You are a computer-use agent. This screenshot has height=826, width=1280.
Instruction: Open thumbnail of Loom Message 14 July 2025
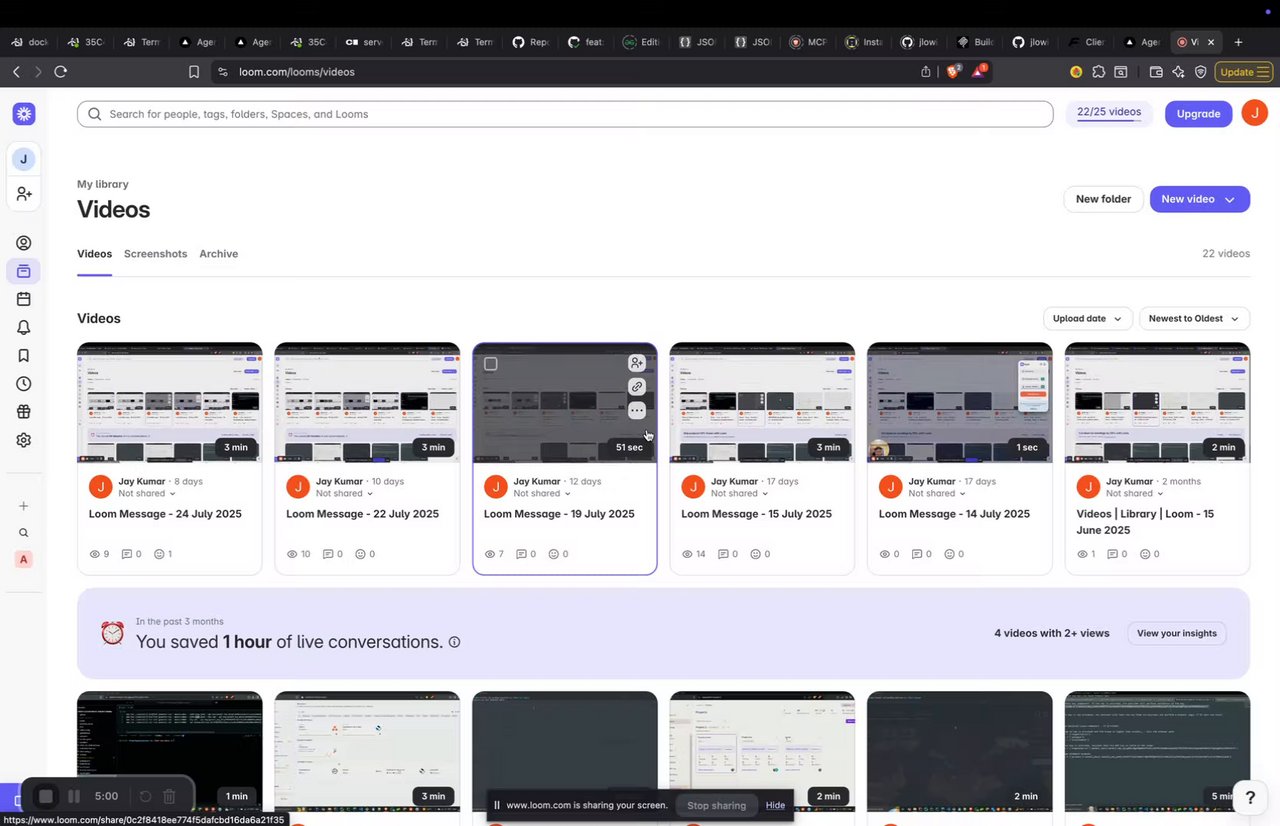pos(960,403)
